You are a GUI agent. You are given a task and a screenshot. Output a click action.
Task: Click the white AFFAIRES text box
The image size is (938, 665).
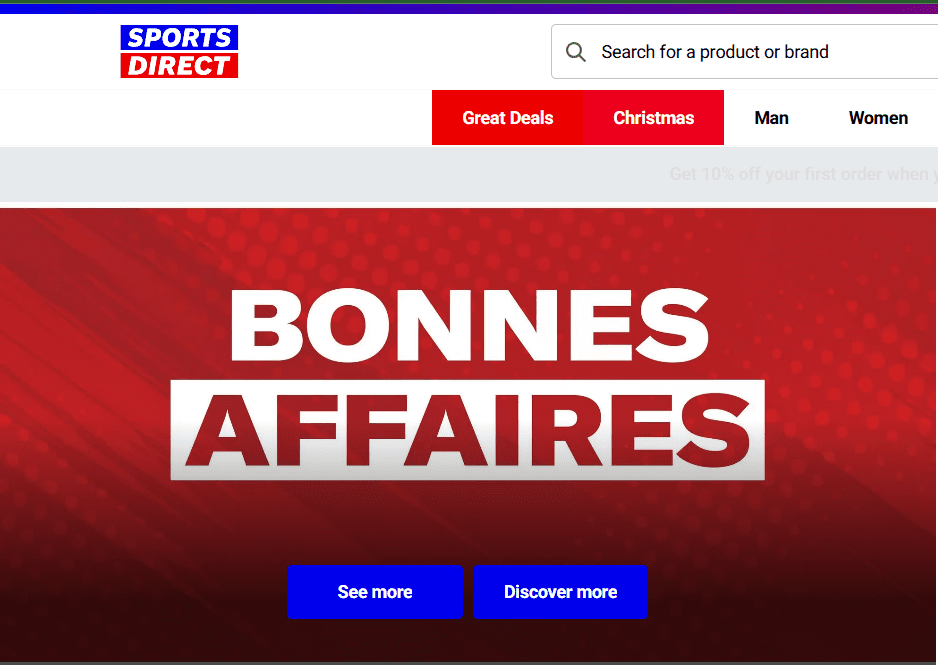point(467,429)
